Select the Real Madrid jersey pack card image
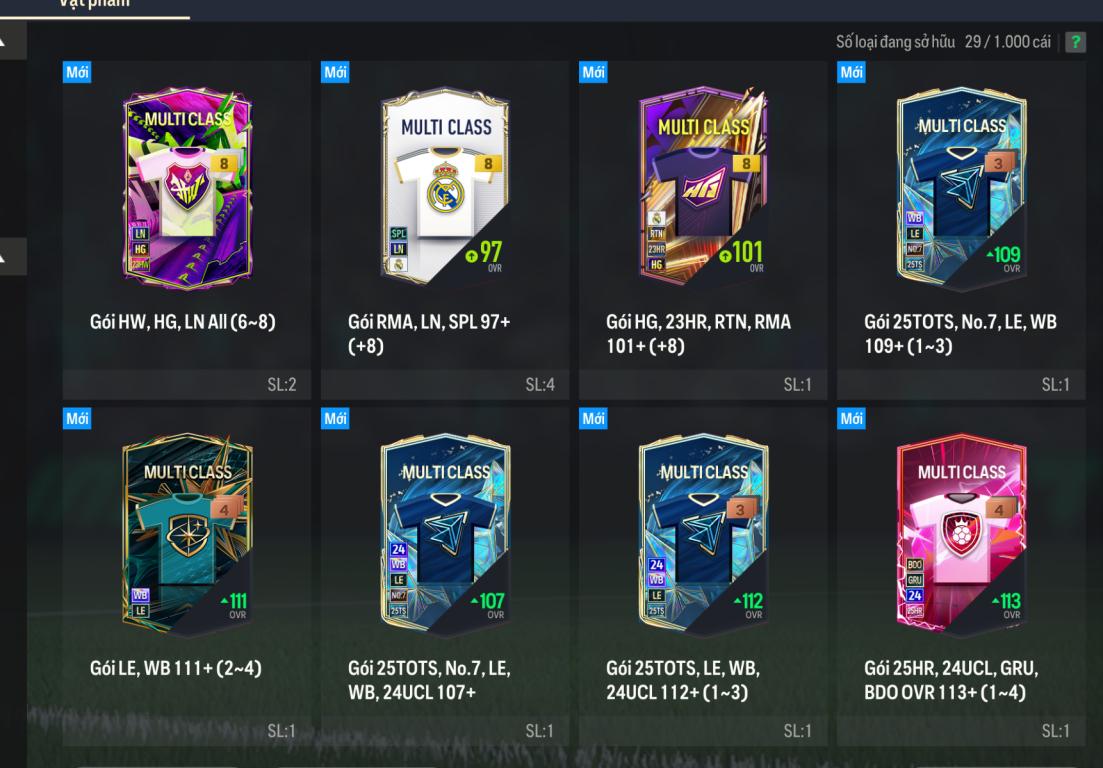 (445, 186)
